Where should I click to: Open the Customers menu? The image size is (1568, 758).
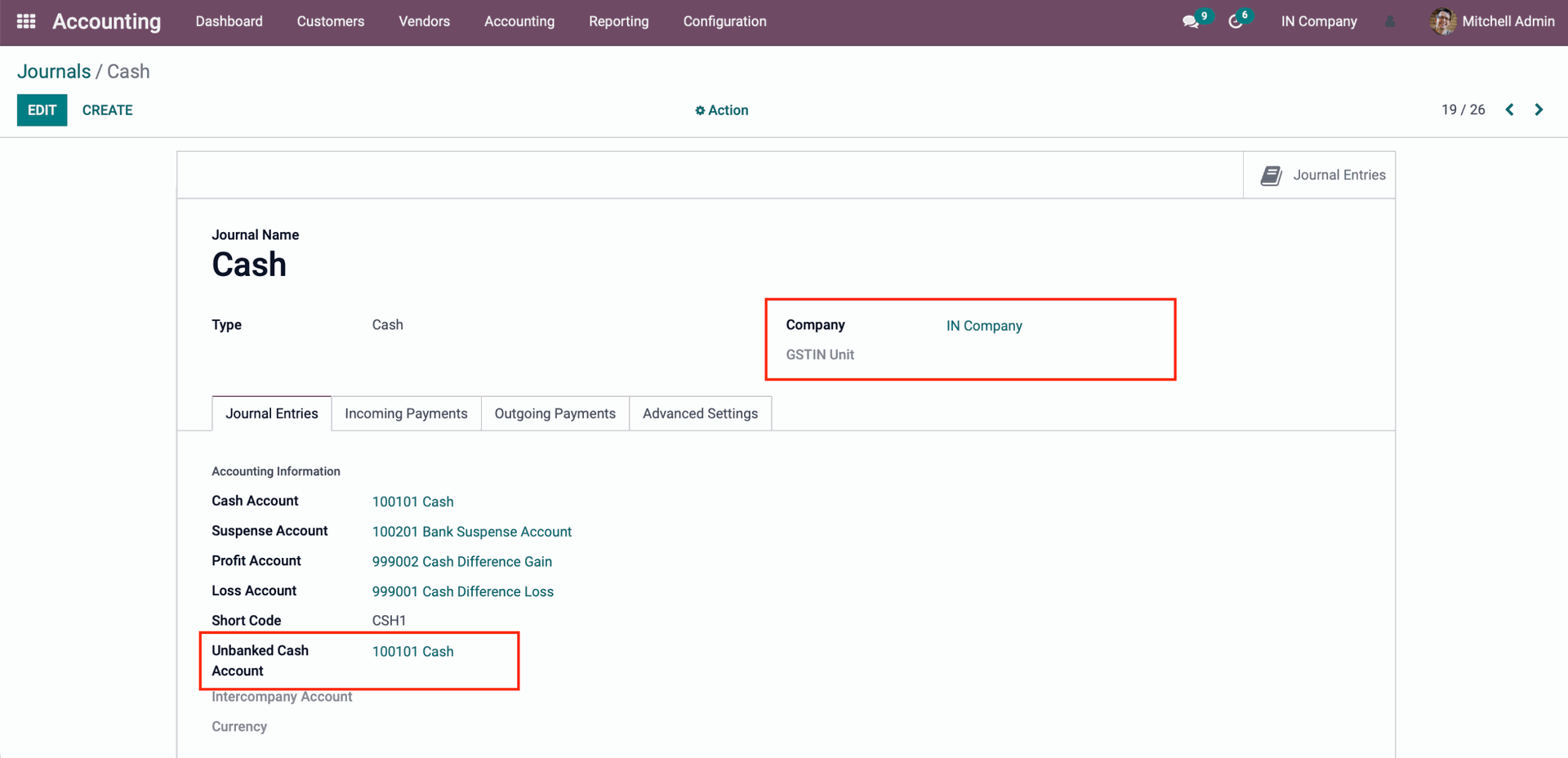pos(330,21)
